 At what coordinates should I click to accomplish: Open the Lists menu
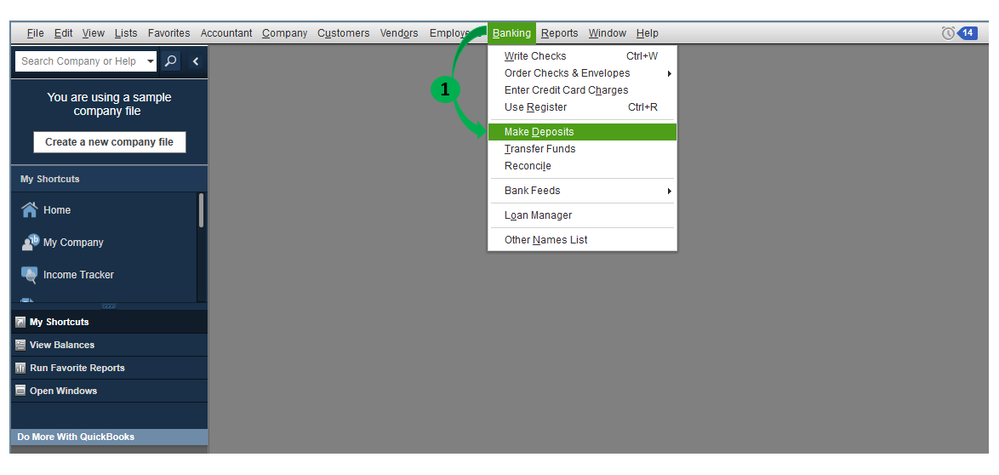[126, 33]
